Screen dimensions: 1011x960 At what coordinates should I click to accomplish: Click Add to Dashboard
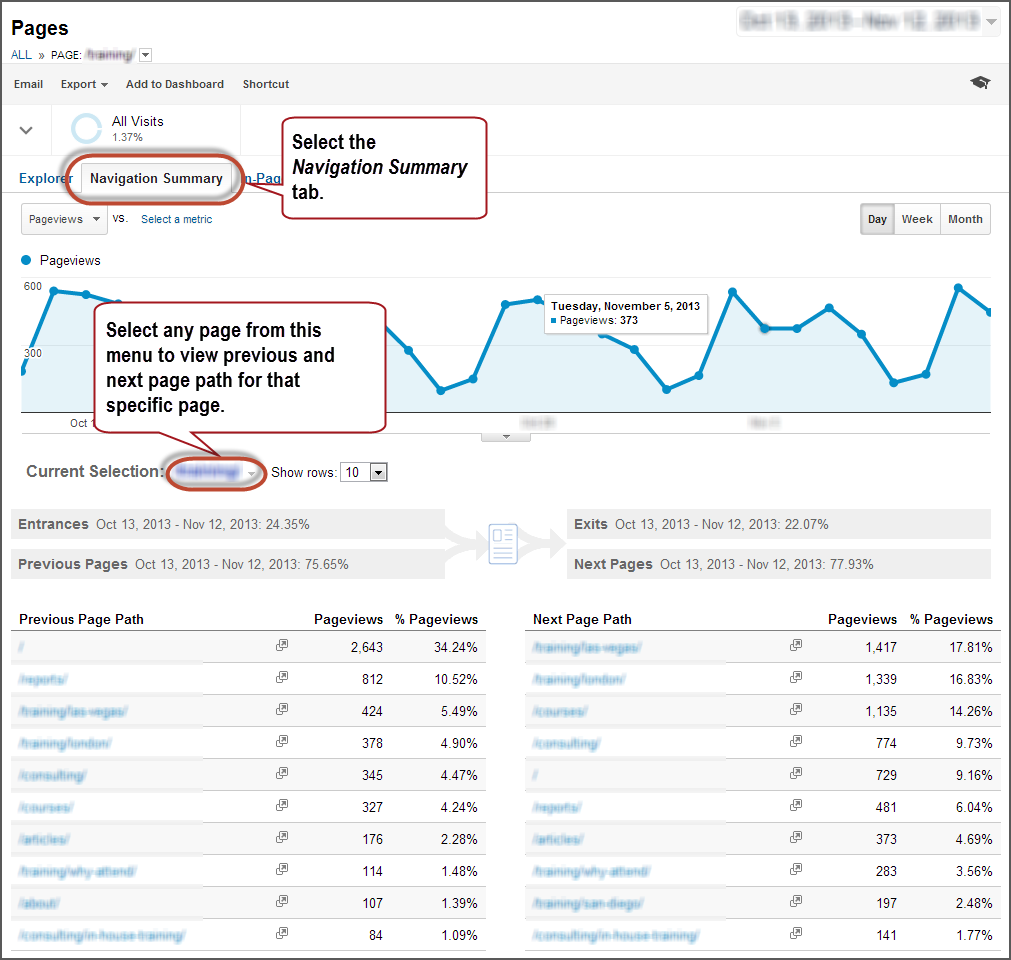pyautogui.click(x=175, y=84)
